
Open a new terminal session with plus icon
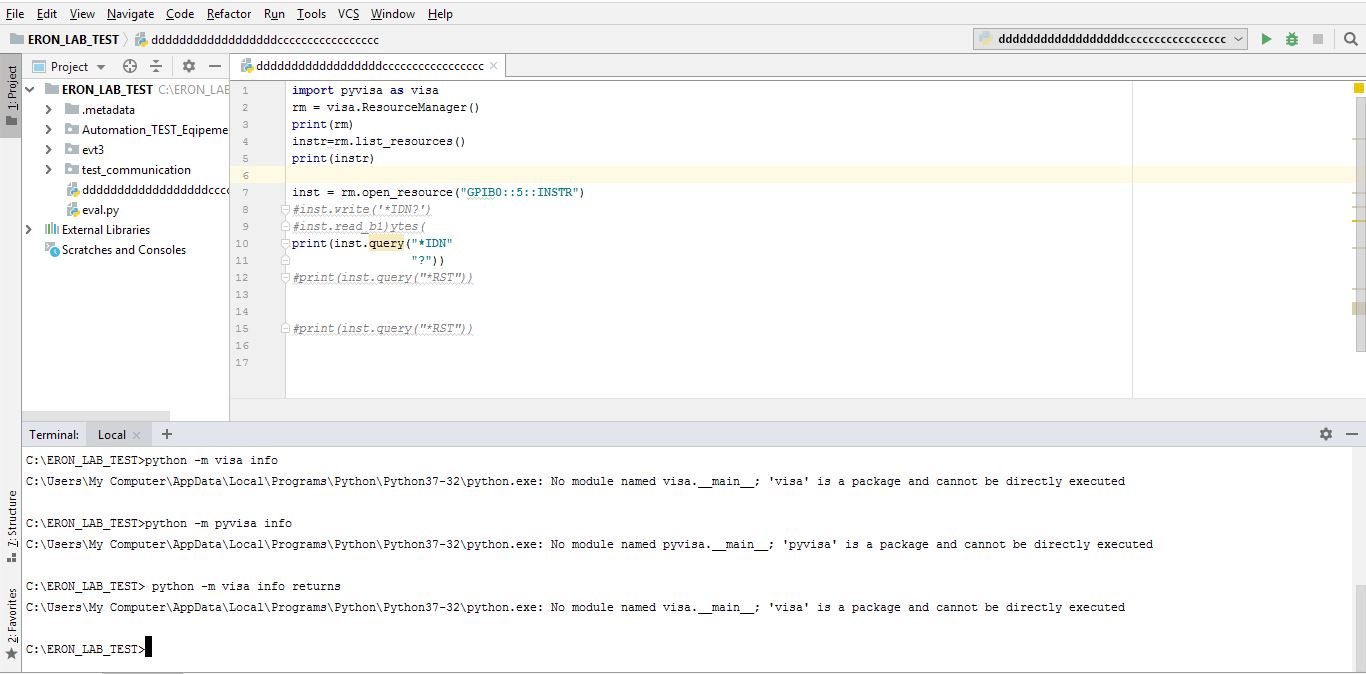[166, 433]
